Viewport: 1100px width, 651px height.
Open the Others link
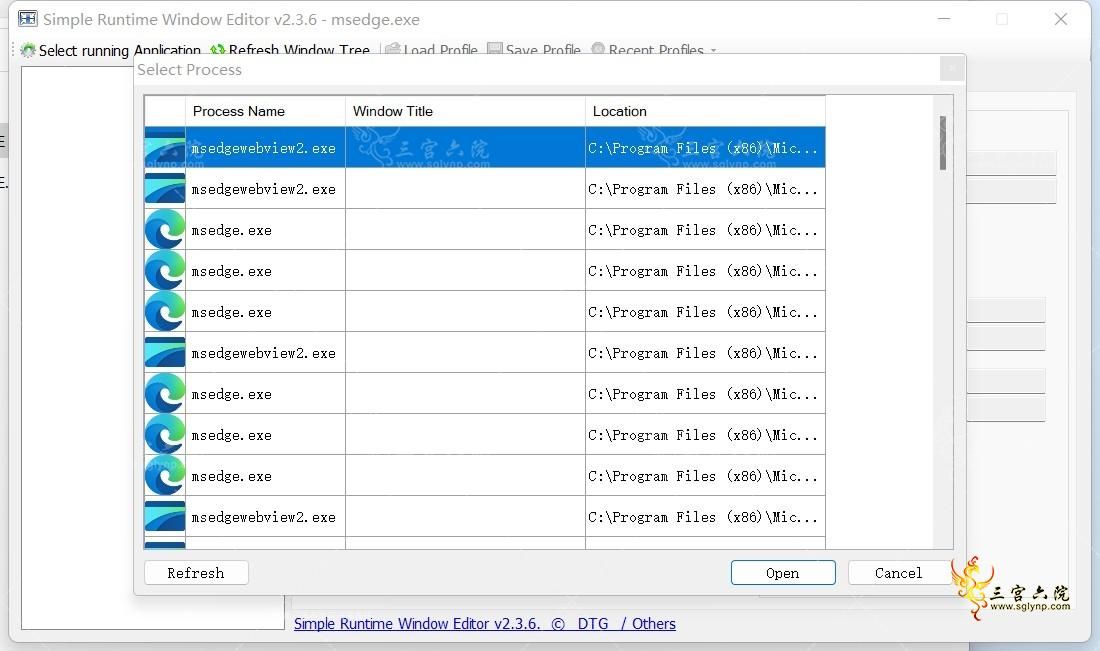coord(653,624)
